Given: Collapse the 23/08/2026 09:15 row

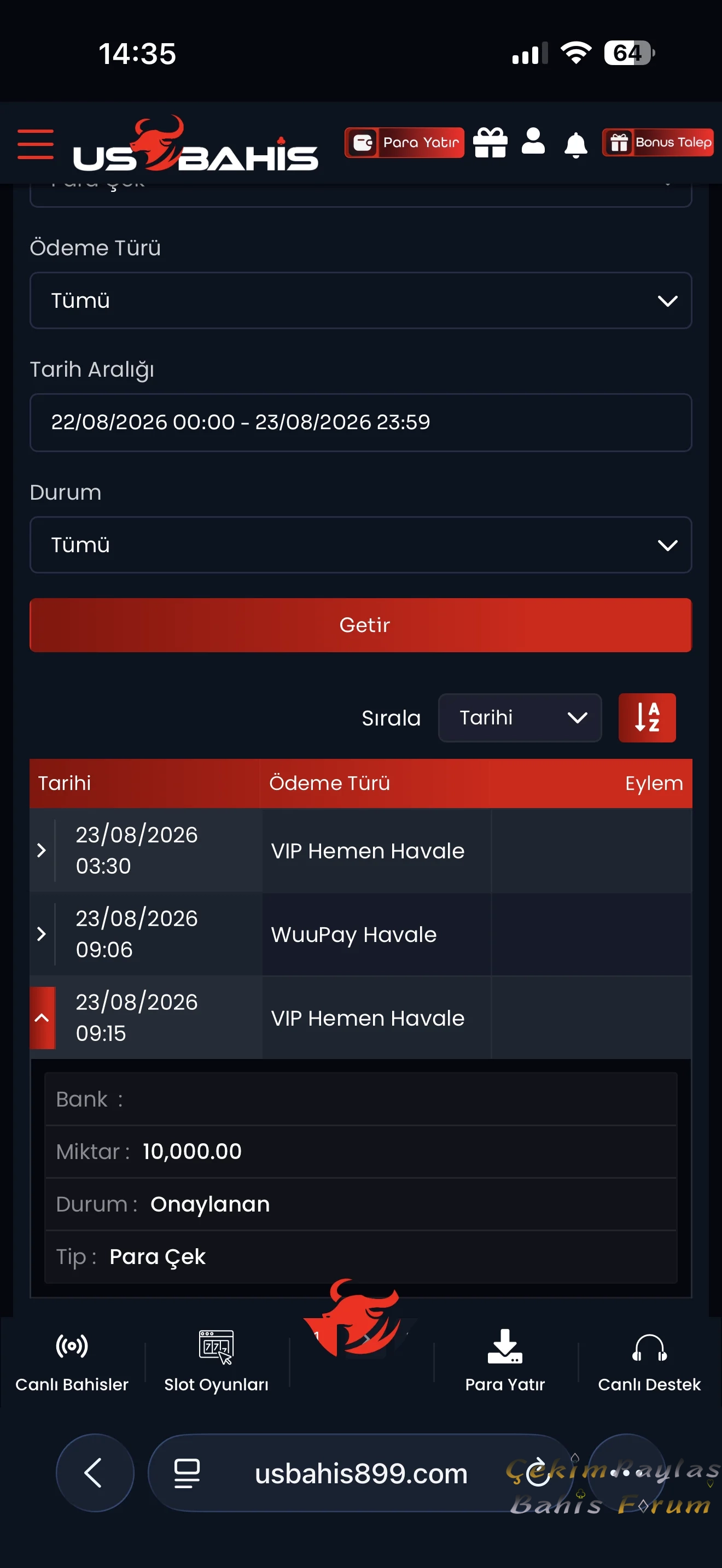Looking at the screenshot, I should pos(42,1017).
